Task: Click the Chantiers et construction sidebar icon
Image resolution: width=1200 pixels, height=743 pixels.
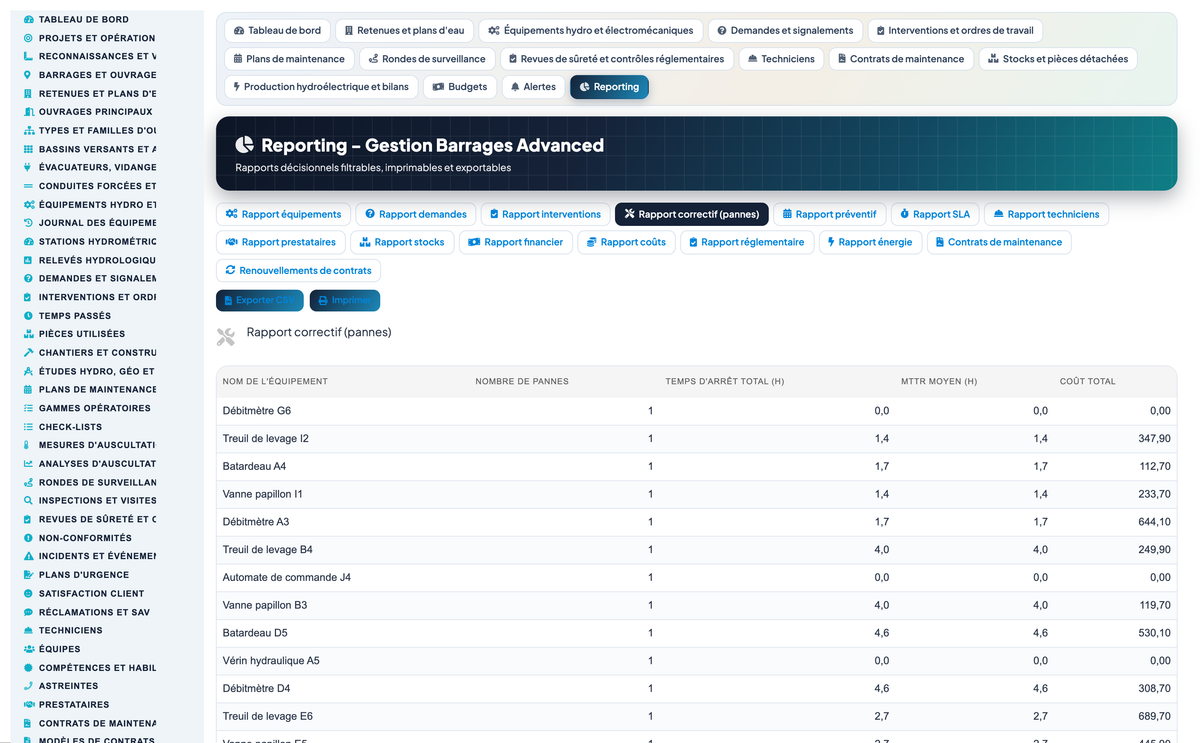Action: tap(28, 353)
